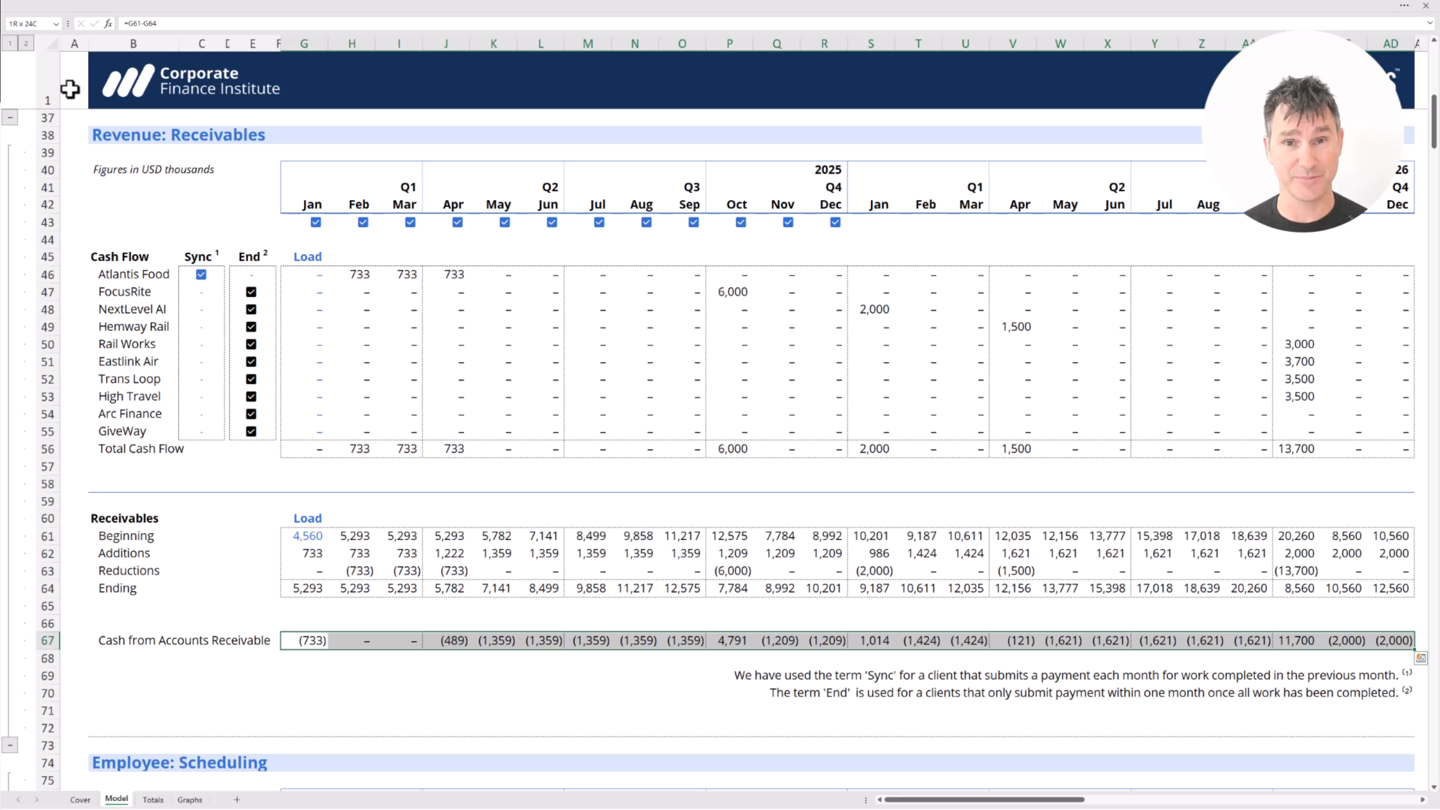Click the Insert Function fx icon
The height and width of the screenshot is (810, 1440).
[x=108, y=23]
